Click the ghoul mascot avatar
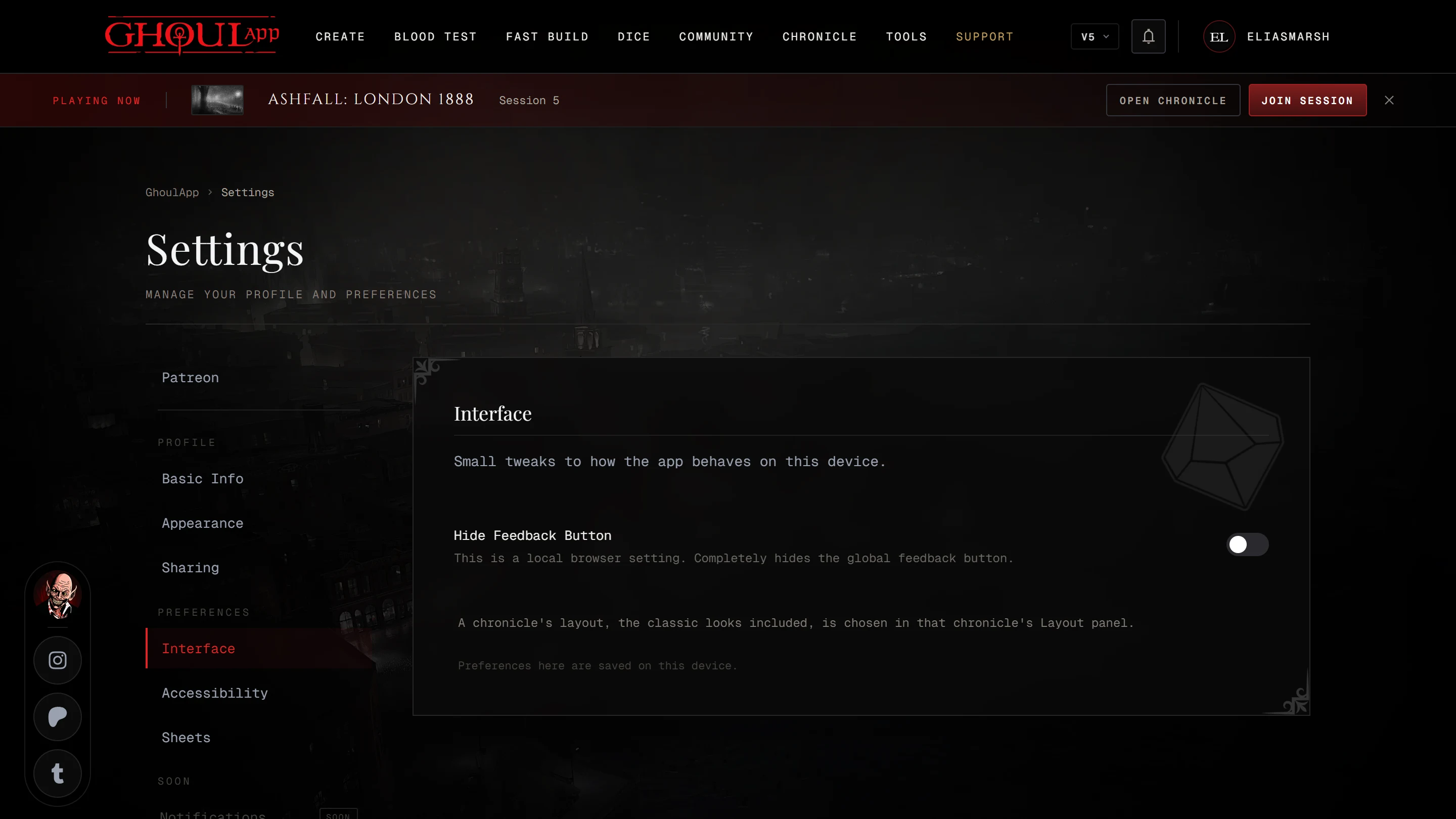 click(58, 595)
